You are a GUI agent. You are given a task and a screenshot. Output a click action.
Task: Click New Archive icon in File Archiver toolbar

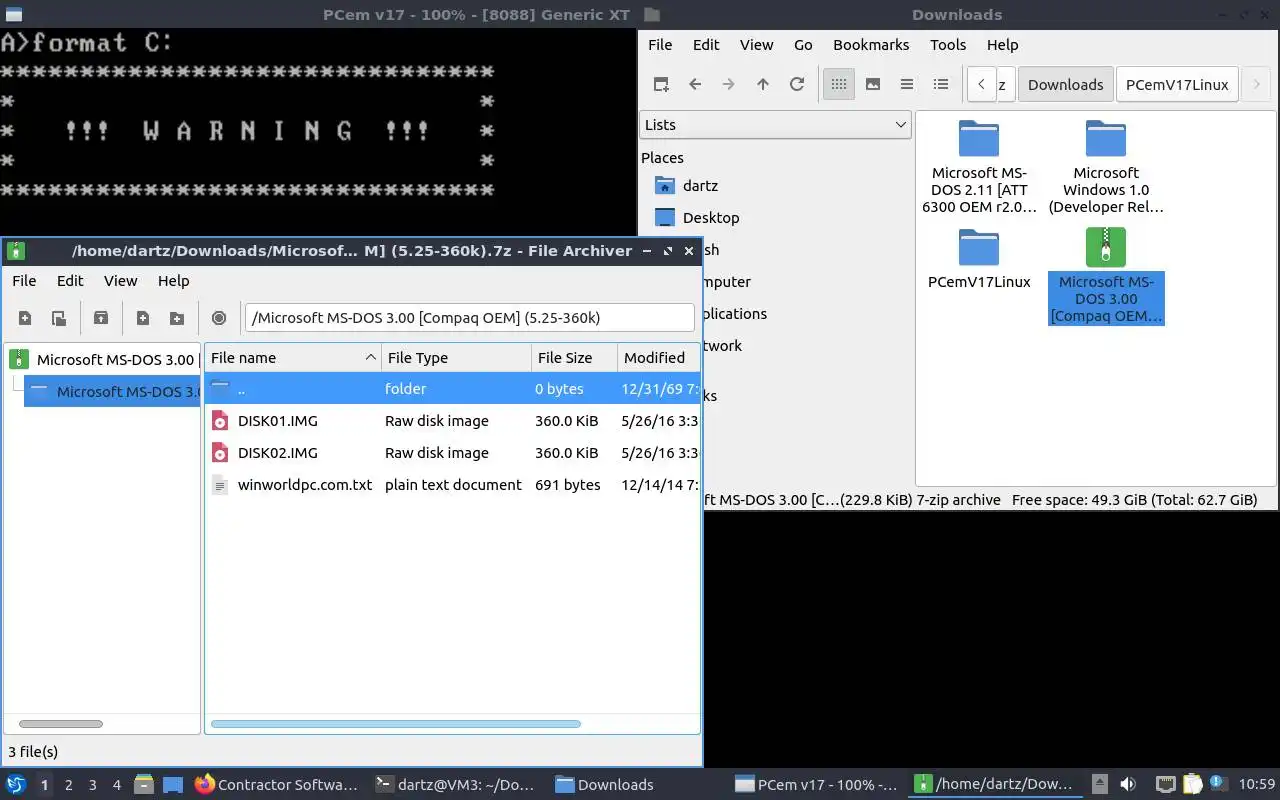pyautogui.click(x=25, y=318)
